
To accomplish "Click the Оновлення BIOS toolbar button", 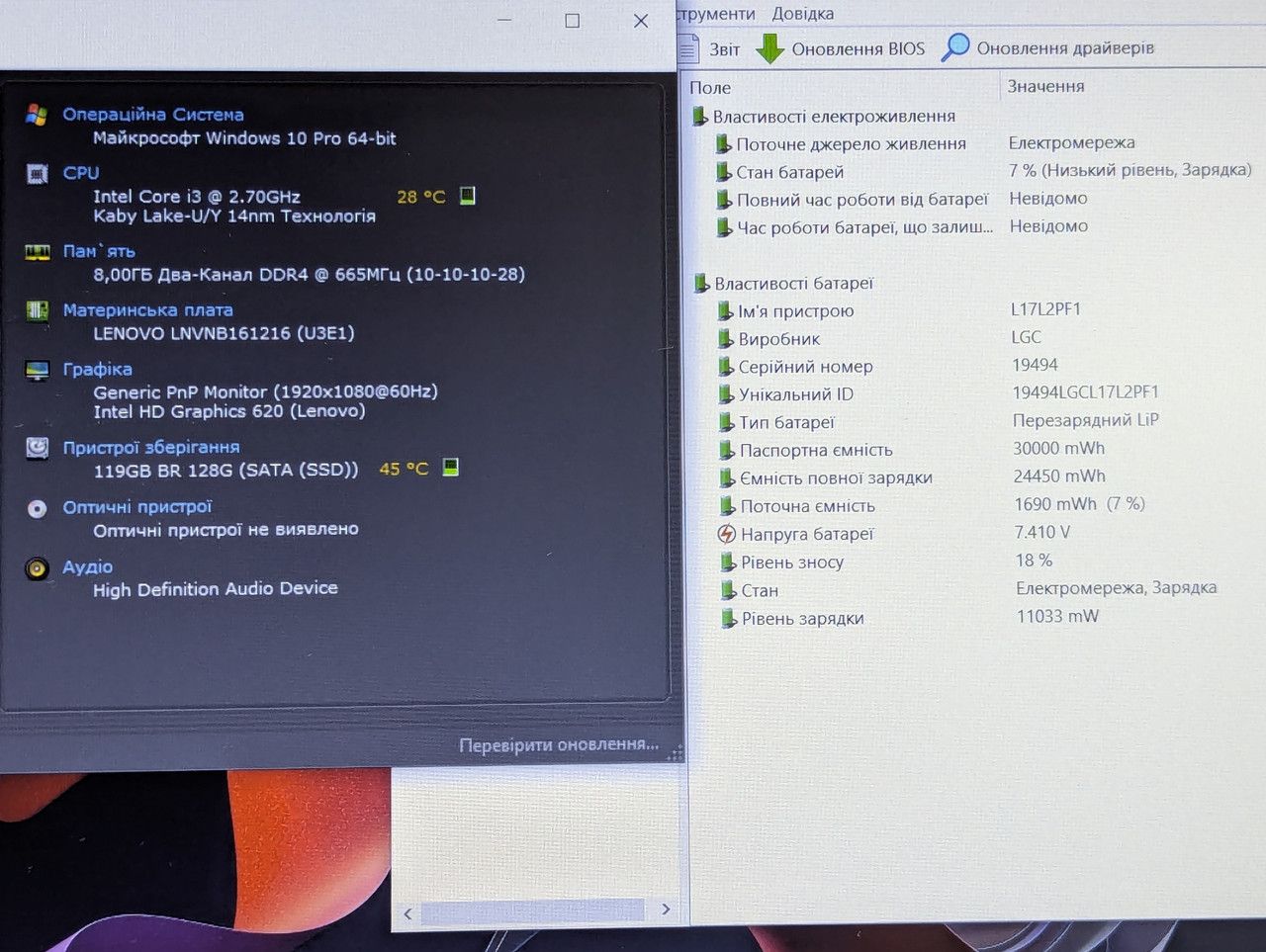I will [x=841, y=48].
